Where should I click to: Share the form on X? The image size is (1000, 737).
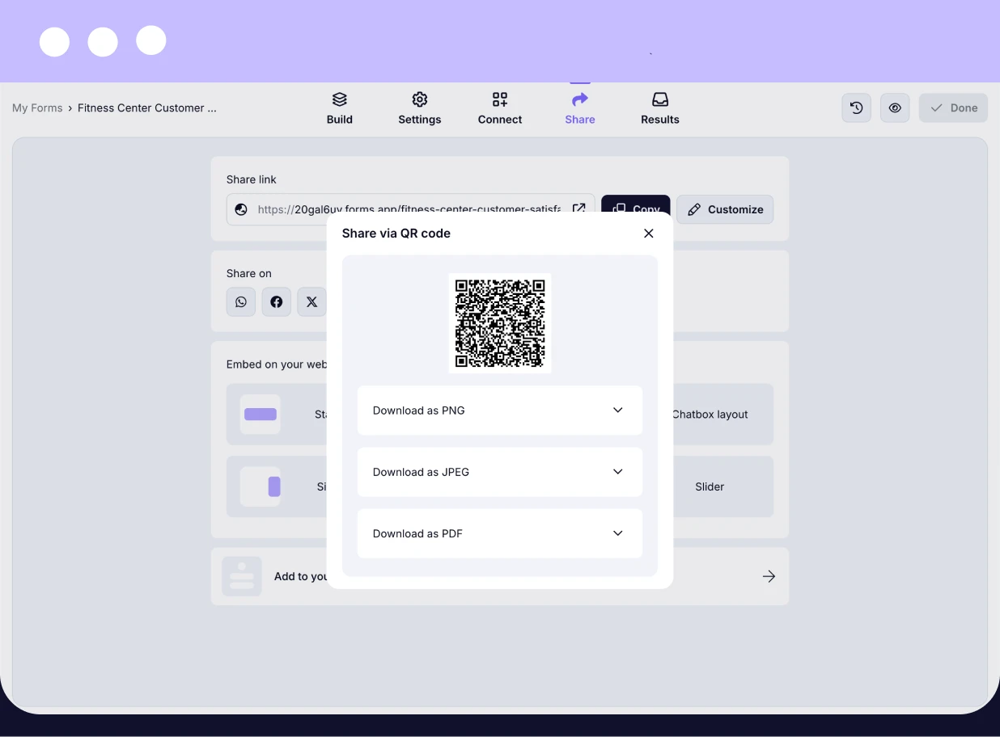311,301
